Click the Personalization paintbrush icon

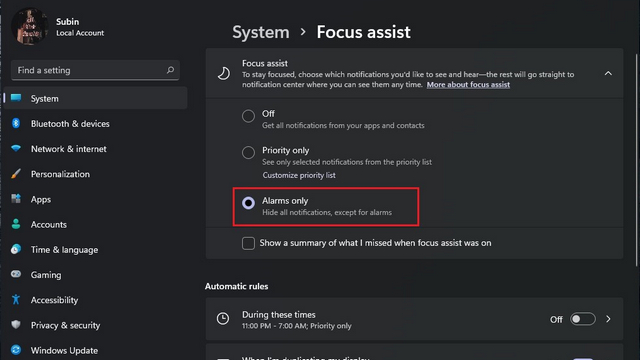pos(16,174)
